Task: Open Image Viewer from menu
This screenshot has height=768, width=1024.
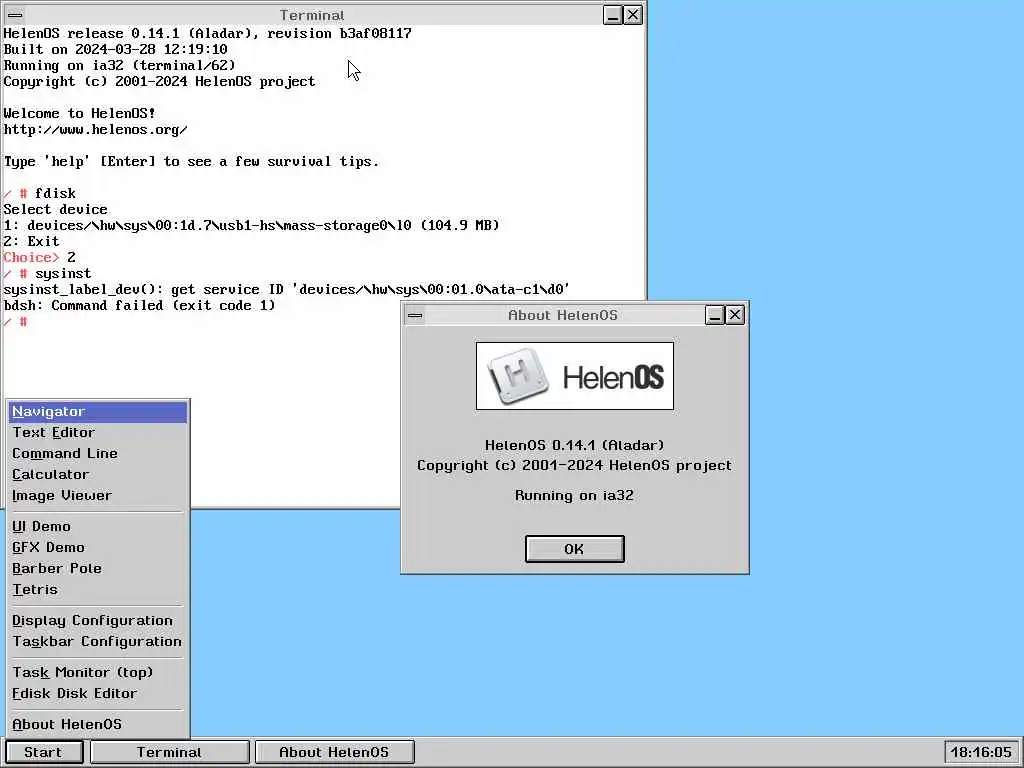Action: click(x=98, y=495)
